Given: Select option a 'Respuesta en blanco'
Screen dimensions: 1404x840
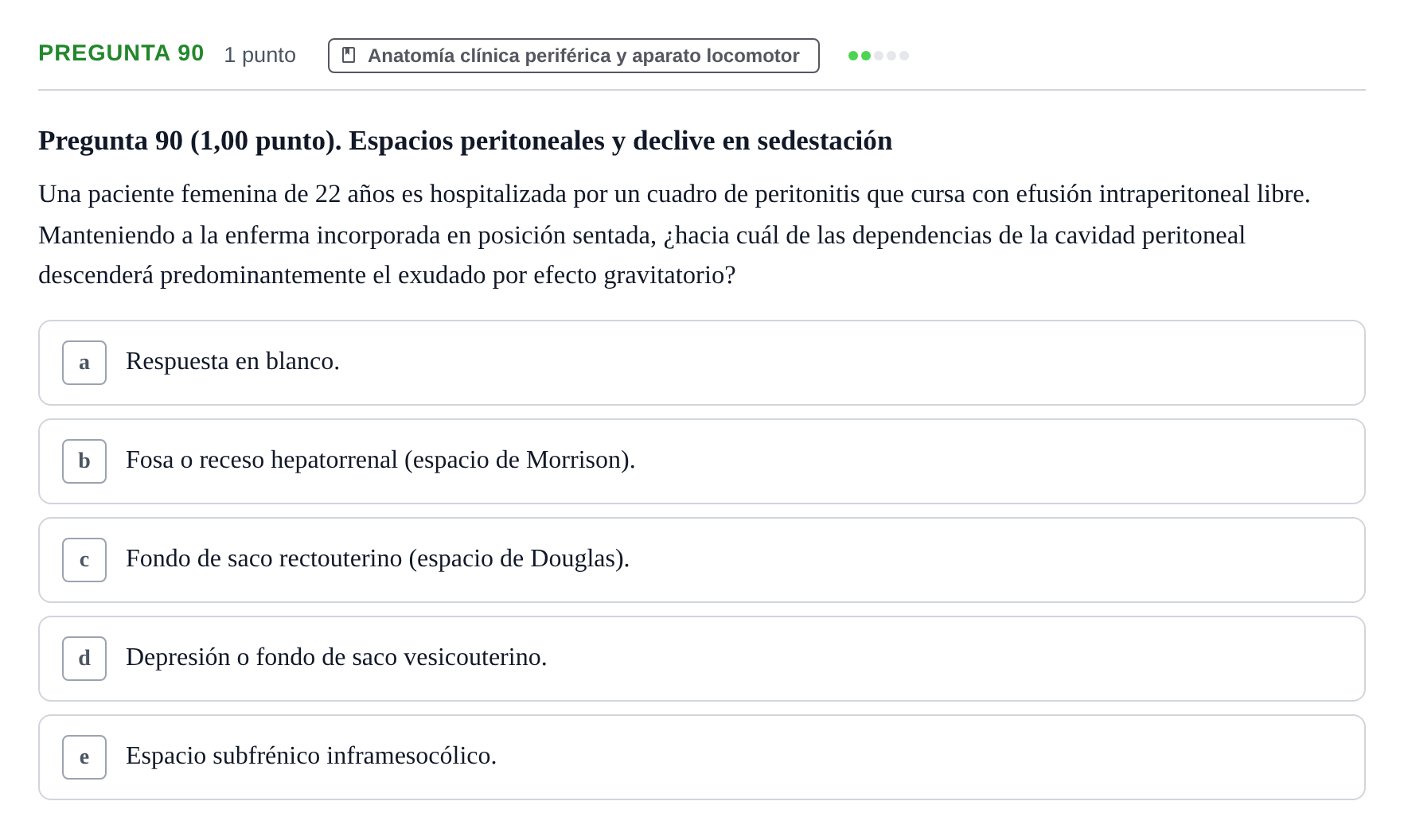Looking at the screenshot, I should pos(701,363).
